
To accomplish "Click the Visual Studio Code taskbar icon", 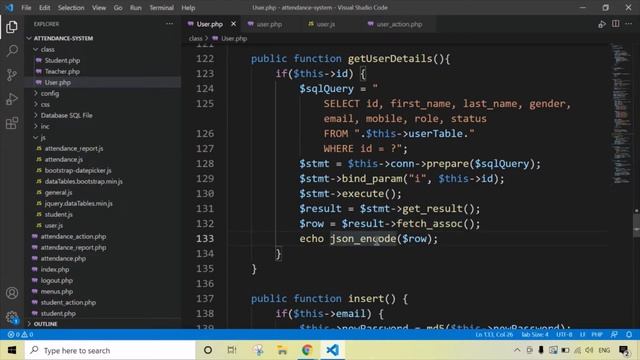I will pos(332,350).
